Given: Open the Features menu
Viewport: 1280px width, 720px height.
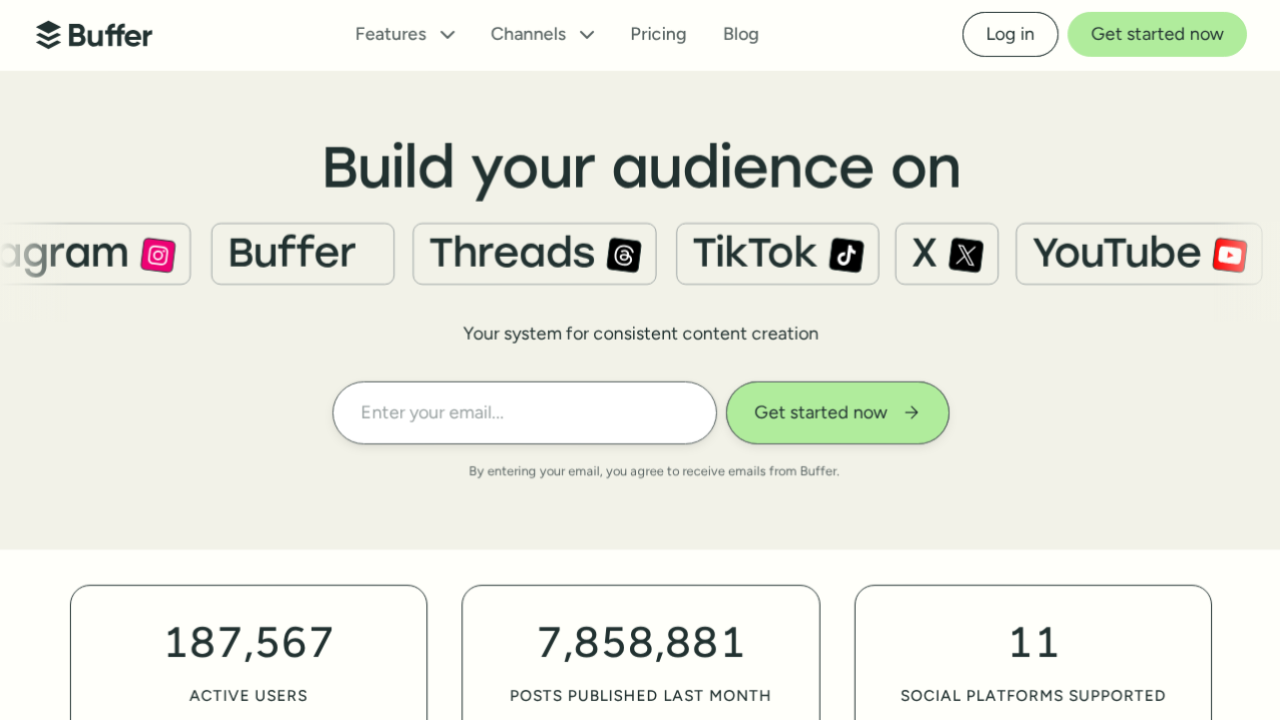Looking at the screenshot, I should tap(405, 34).
